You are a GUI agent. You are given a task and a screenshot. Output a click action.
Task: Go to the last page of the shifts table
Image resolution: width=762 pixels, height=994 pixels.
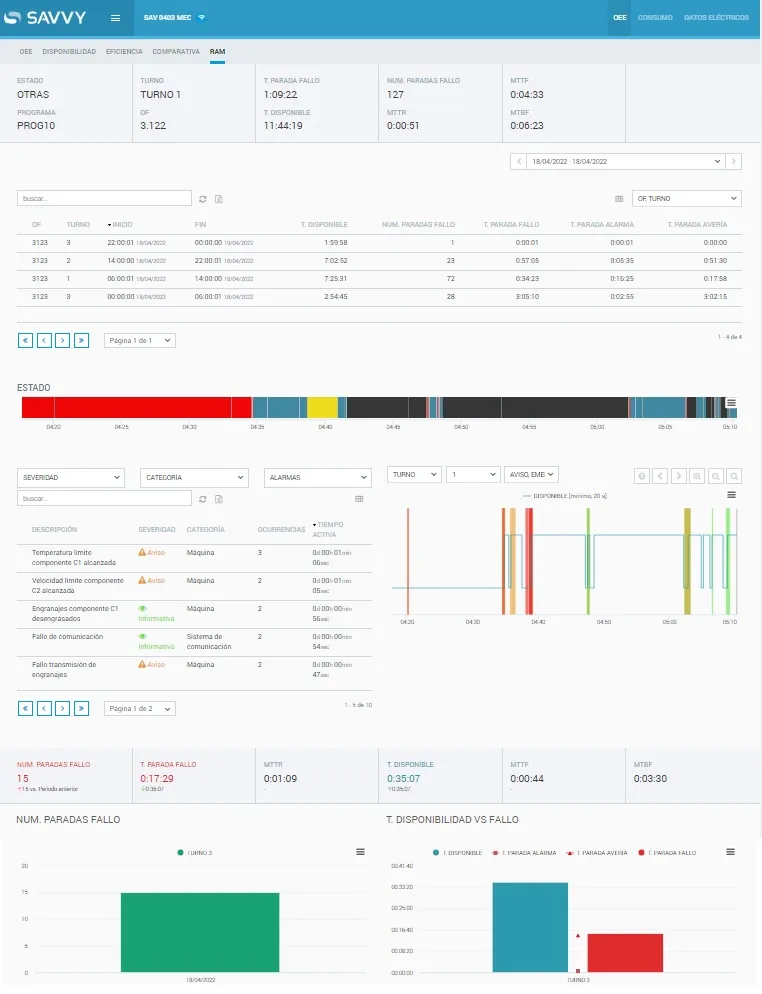tap(81, 340)
